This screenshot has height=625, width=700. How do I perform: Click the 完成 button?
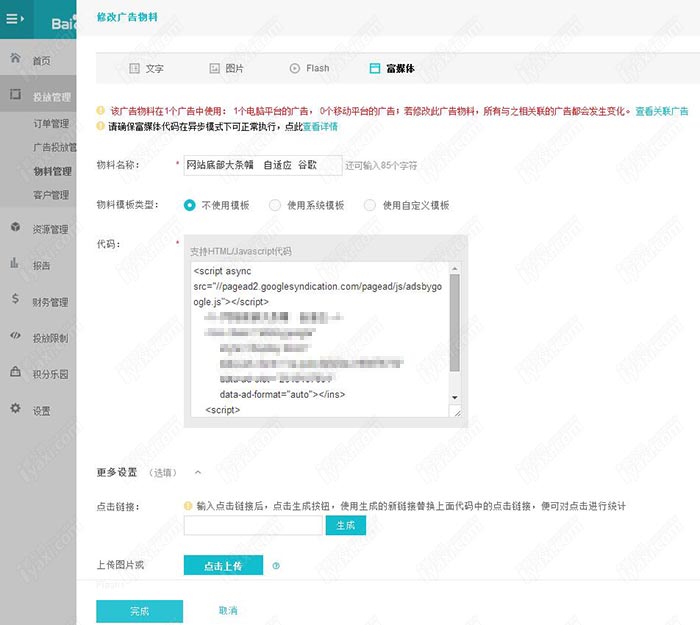[x=139, y=611]
